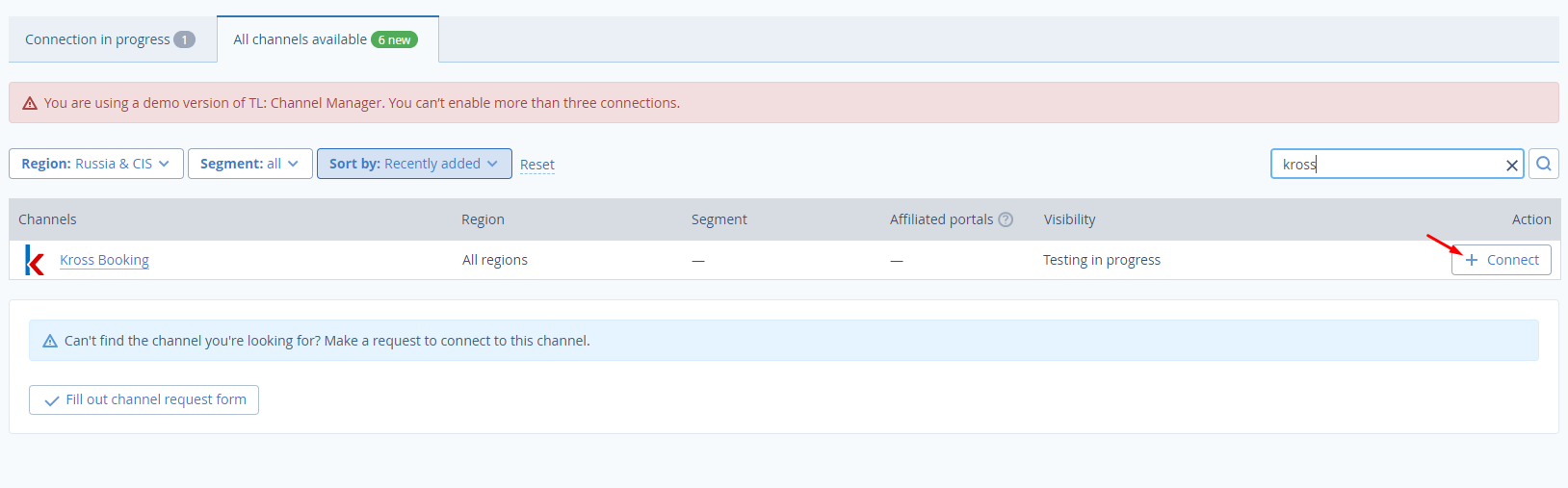Click the red warning triangle icon

(30, 103)
